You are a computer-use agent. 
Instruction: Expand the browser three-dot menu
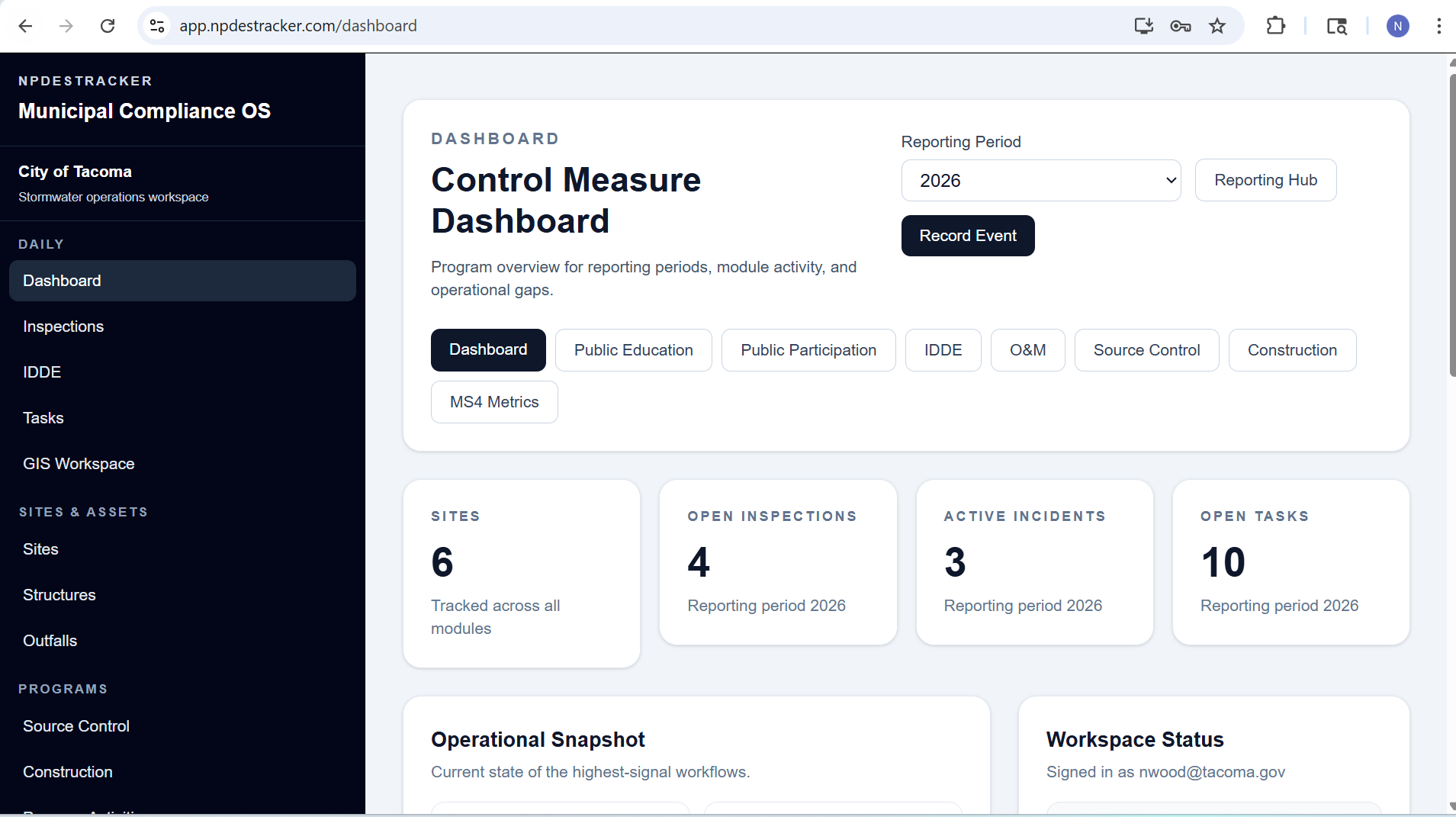point(1439,25)
